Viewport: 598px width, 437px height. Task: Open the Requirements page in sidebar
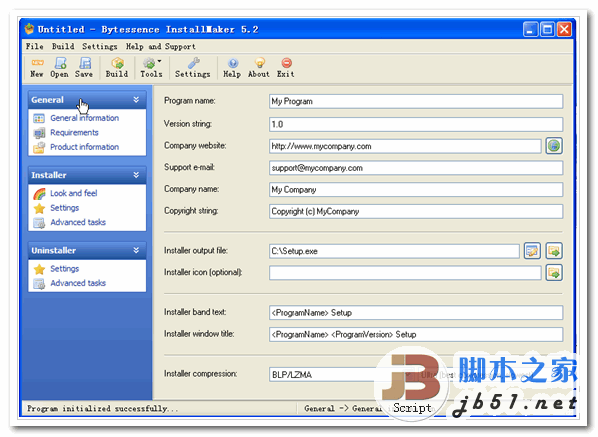click(x=74, y=133)
